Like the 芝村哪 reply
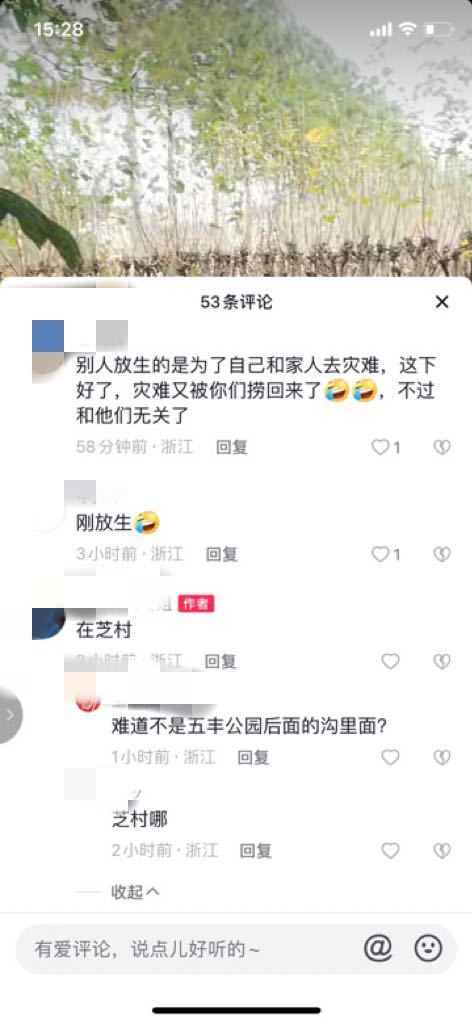 tap(390, 851)
